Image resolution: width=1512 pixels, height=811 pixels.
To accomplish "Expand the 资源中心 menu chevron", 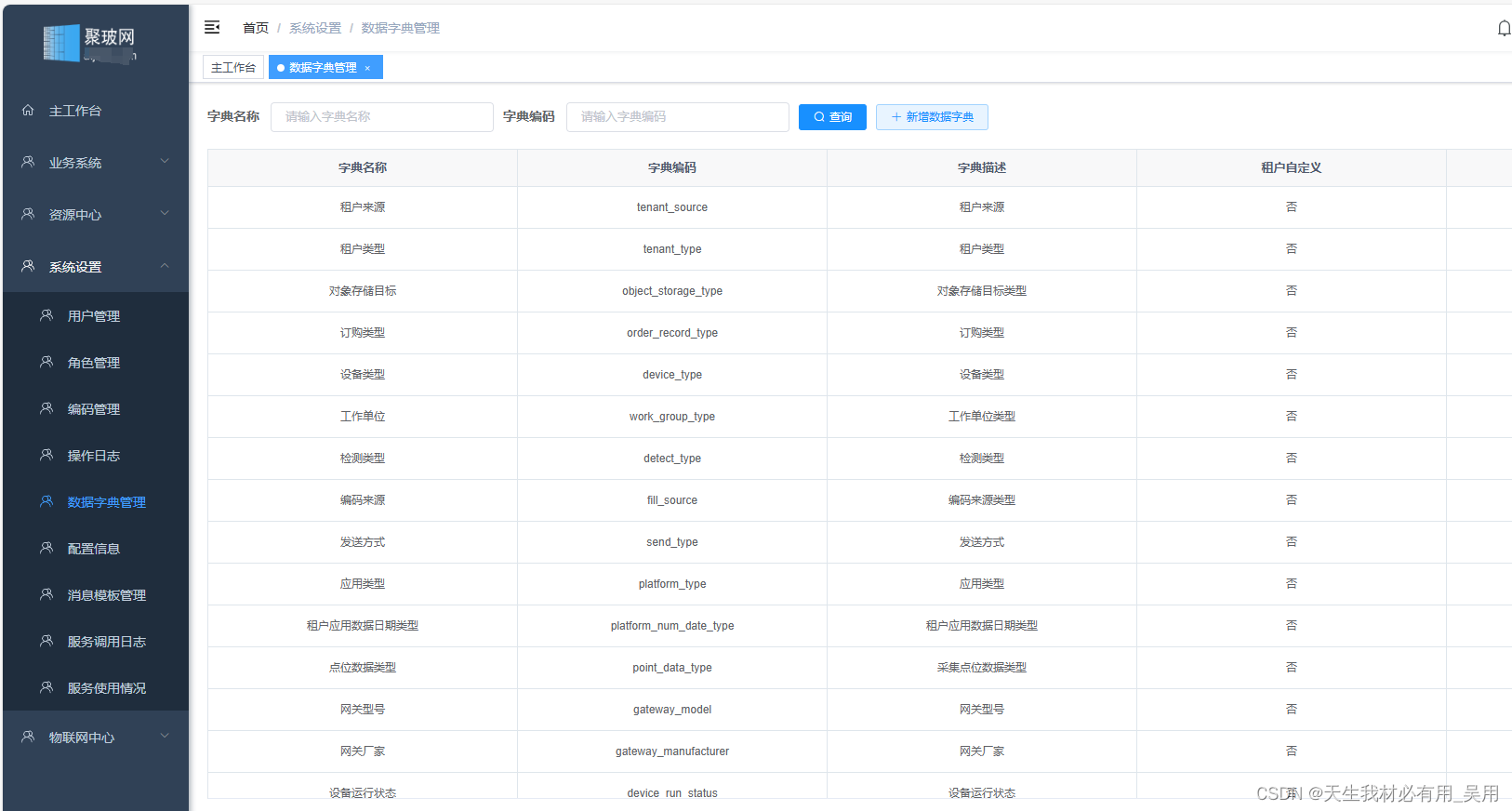I will (165, 213).
